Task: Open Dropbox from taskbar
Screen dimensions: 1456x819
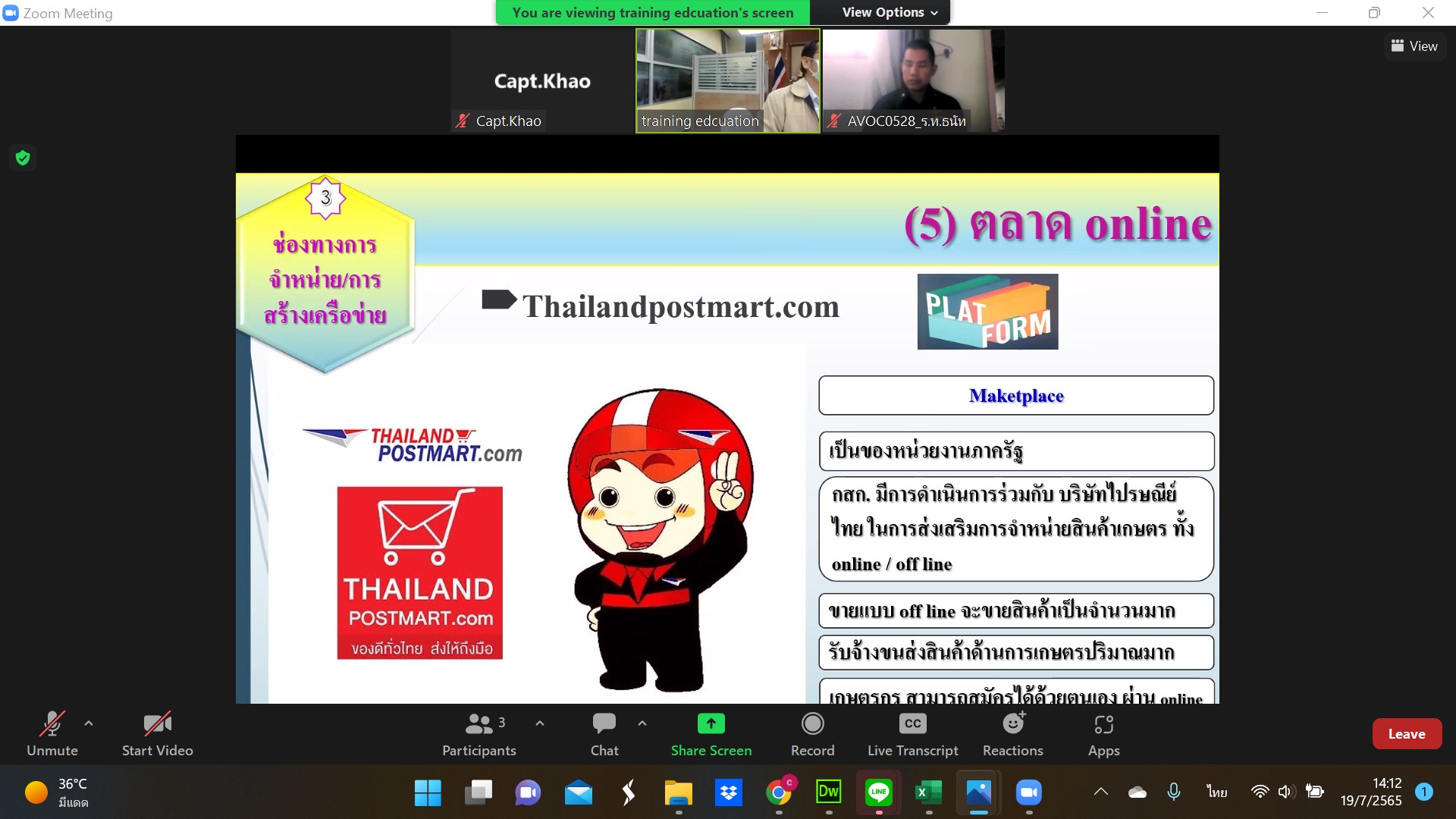Action: tap(728, 793)
